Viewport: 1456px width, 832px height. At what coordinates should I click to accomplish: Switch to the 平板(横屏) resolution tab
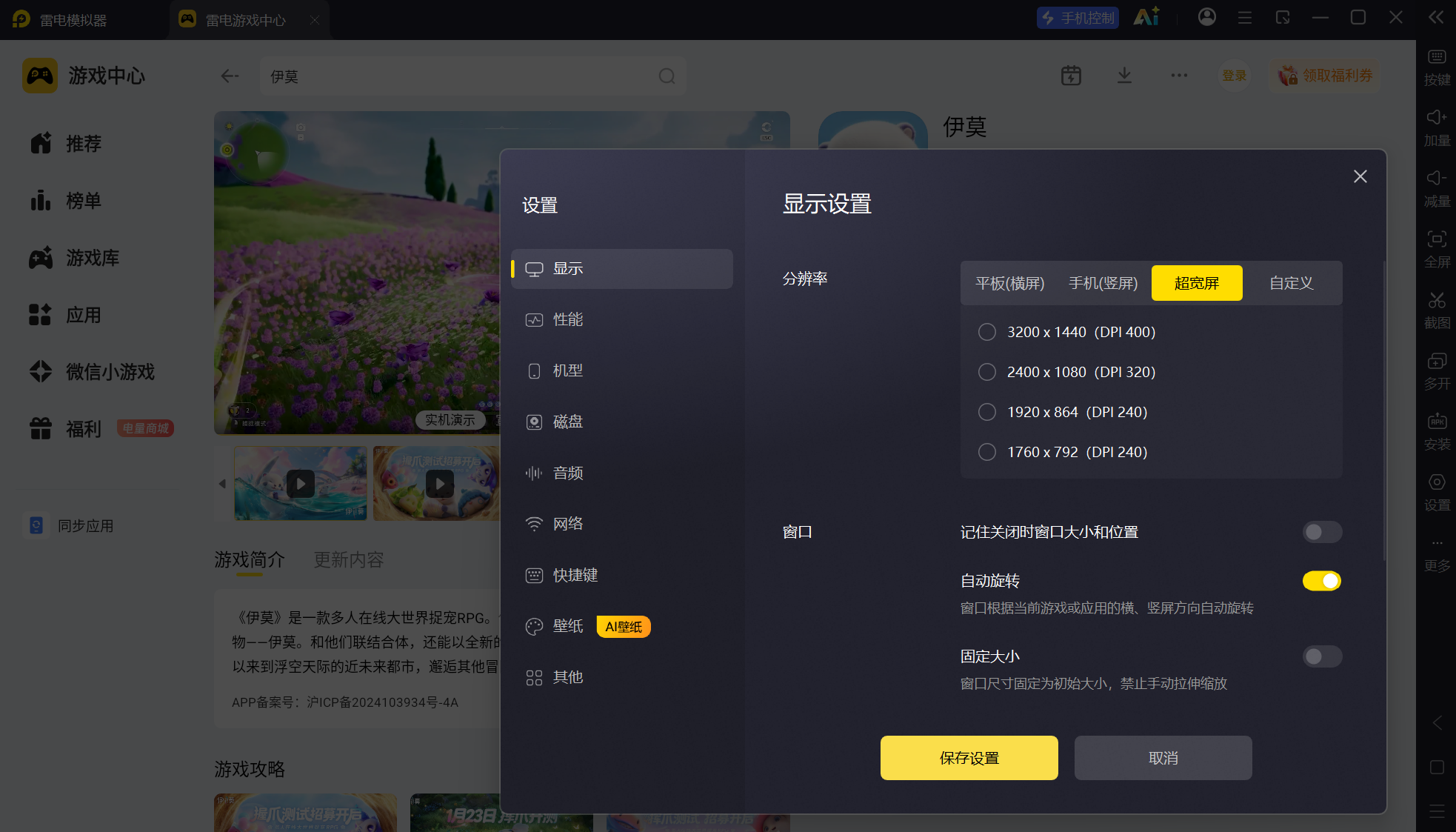point(1009,283)
